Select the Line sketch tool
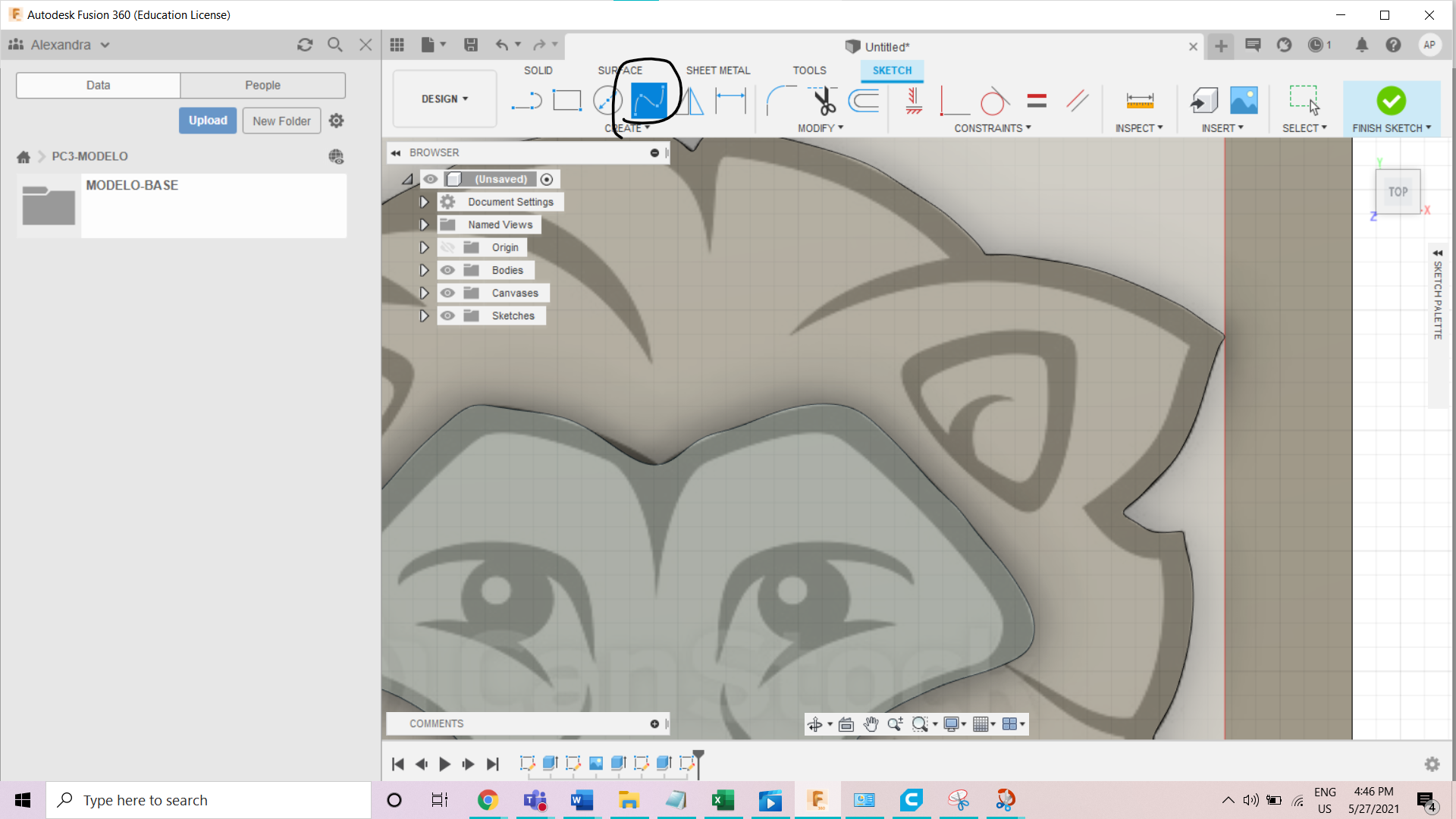 [526, 100]
